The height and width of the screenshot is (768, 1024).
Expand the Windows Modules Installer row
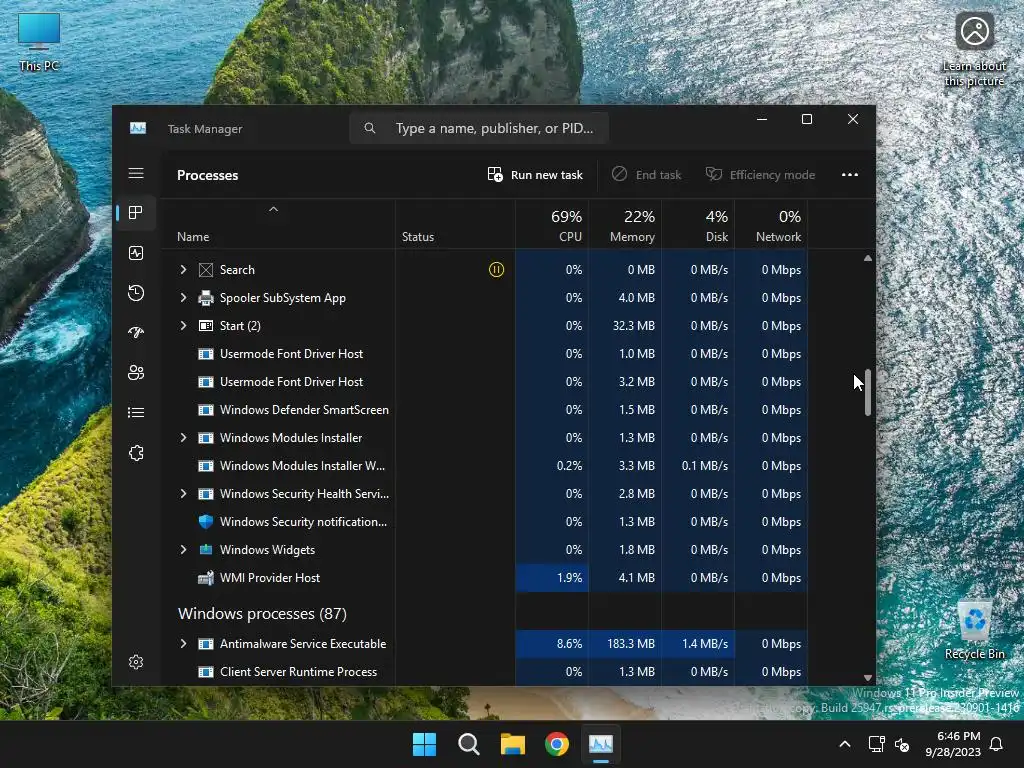(184, 438)
